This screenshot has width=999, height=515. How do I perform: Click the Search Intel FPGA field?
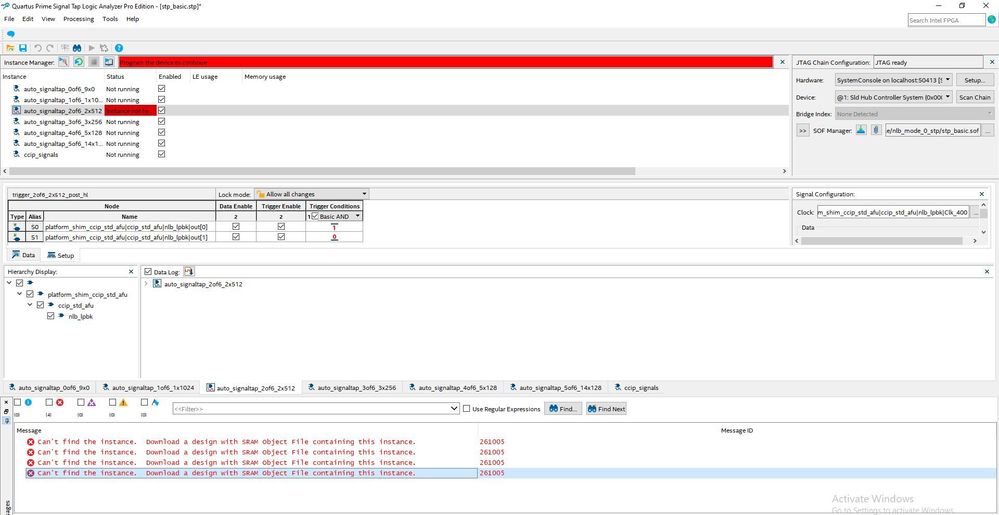click(x=947, y=20)
